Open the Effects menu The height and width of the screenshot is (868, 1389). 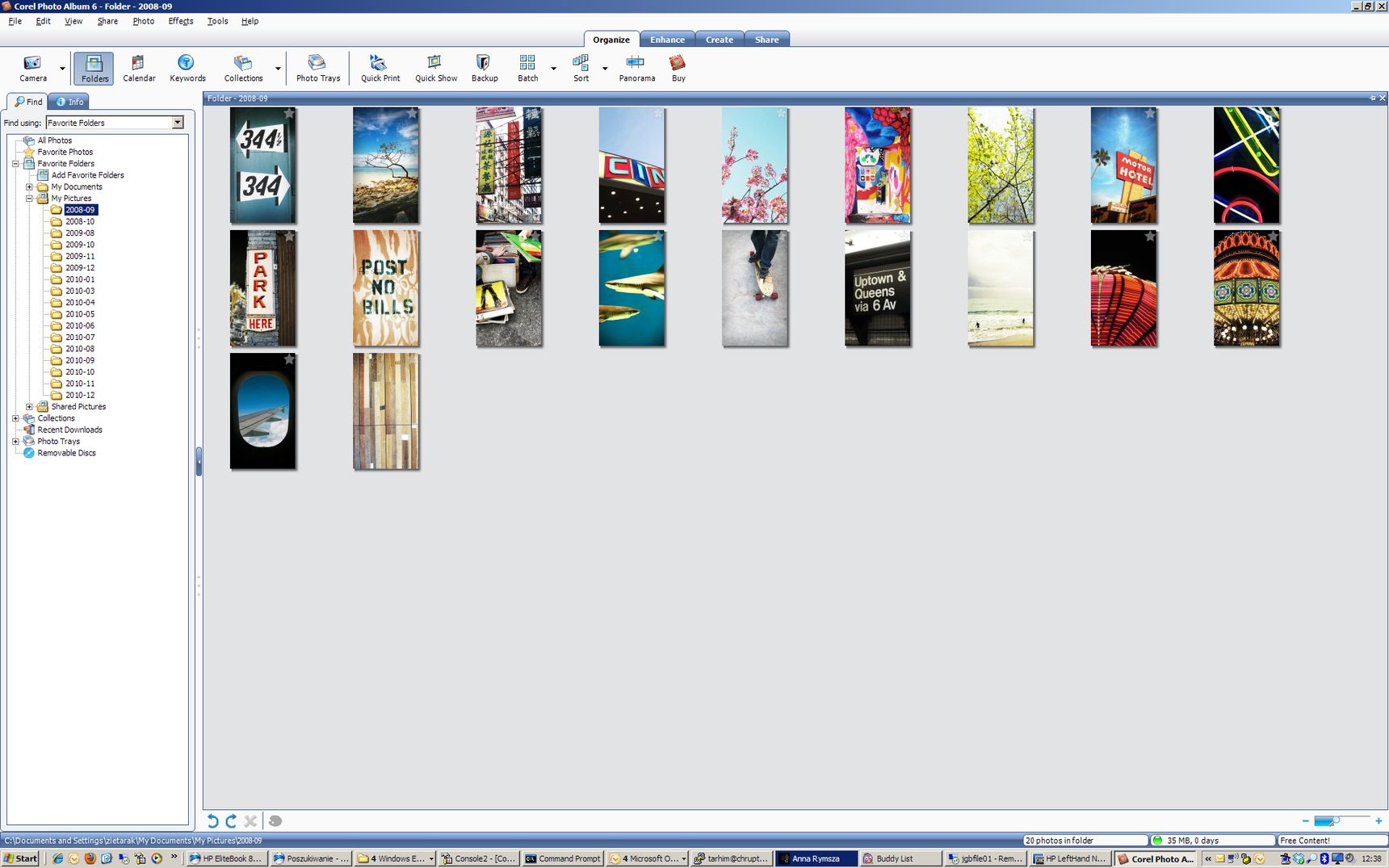[180, 21]
